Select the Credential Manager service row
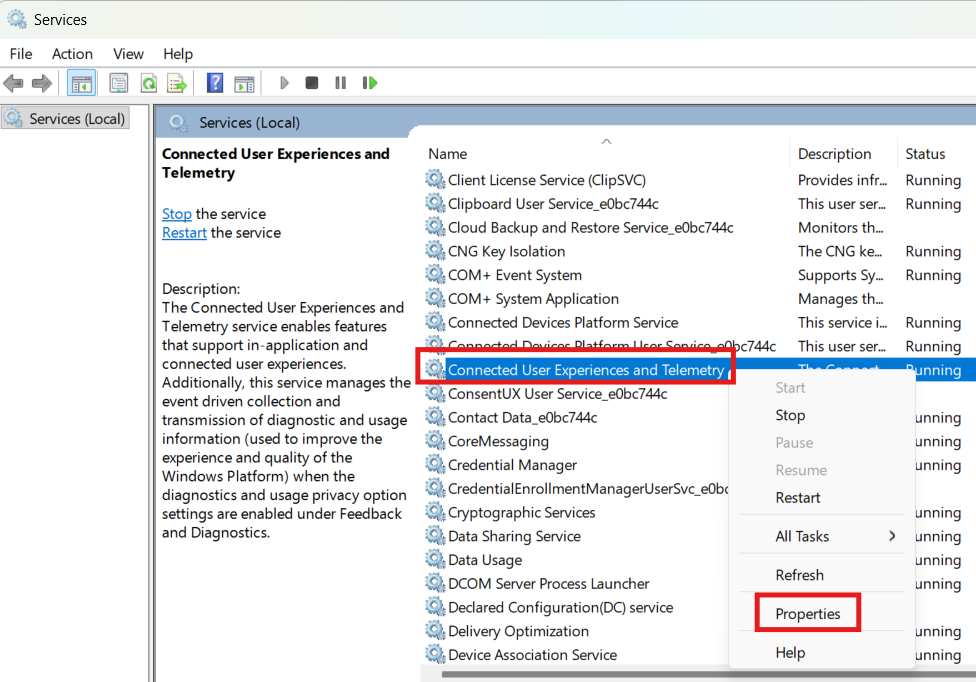Image resolution: width=976 pixels, height=682 pixels. click(x=512, y=465)
